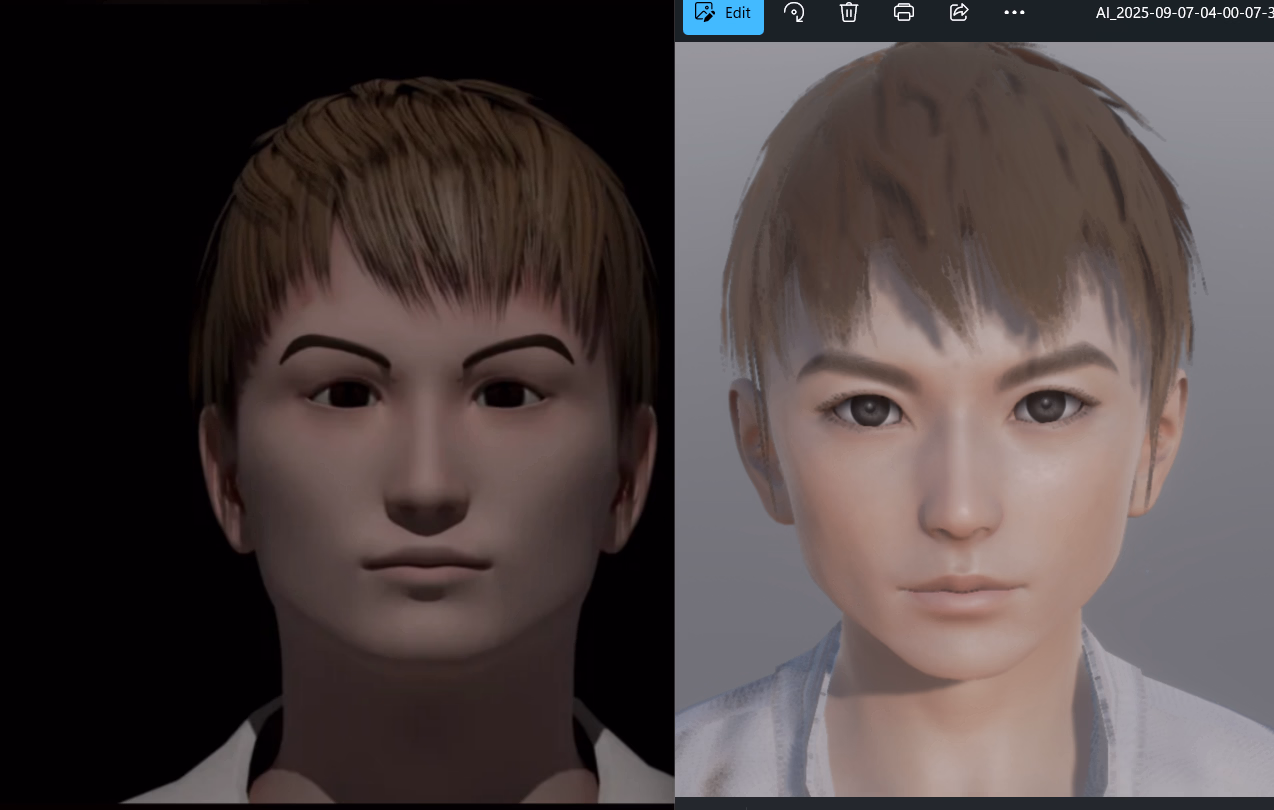The height and width of the screenshot is (810, 1274).
Task: Rotate the image using the rotate icon
Action: 794,13
